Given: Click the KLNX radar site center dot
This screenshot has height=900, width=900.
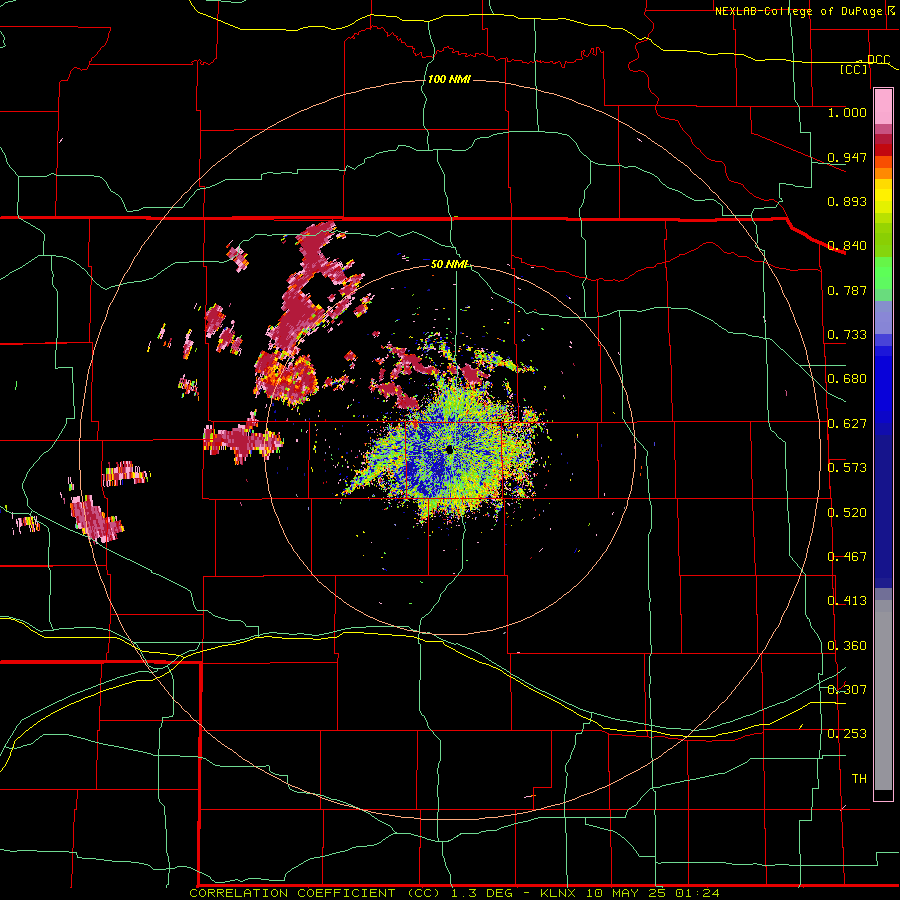Looking at the screenshot, I should [449, 450].
